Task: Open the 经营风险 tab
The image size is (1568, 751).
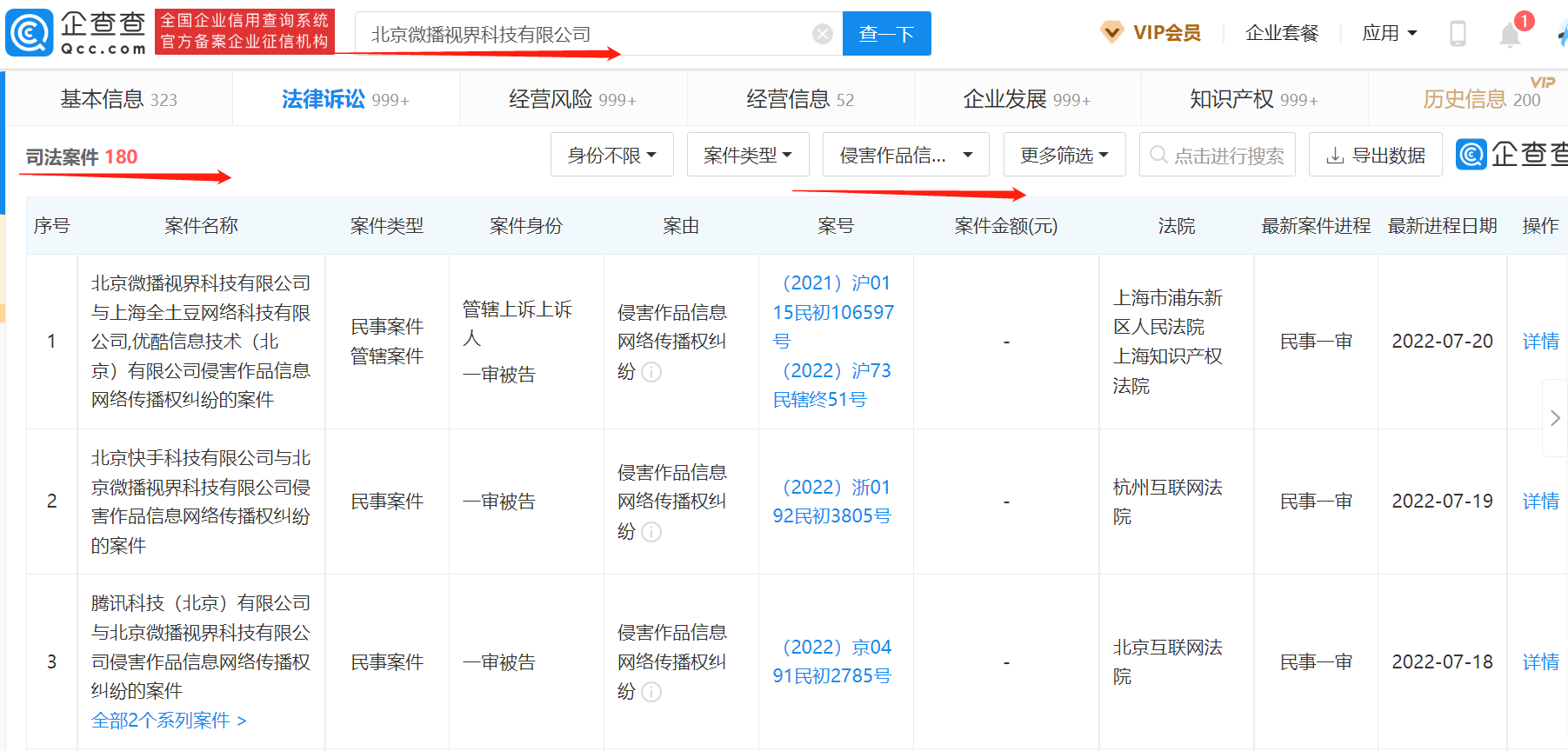Action: pos(573,99)
